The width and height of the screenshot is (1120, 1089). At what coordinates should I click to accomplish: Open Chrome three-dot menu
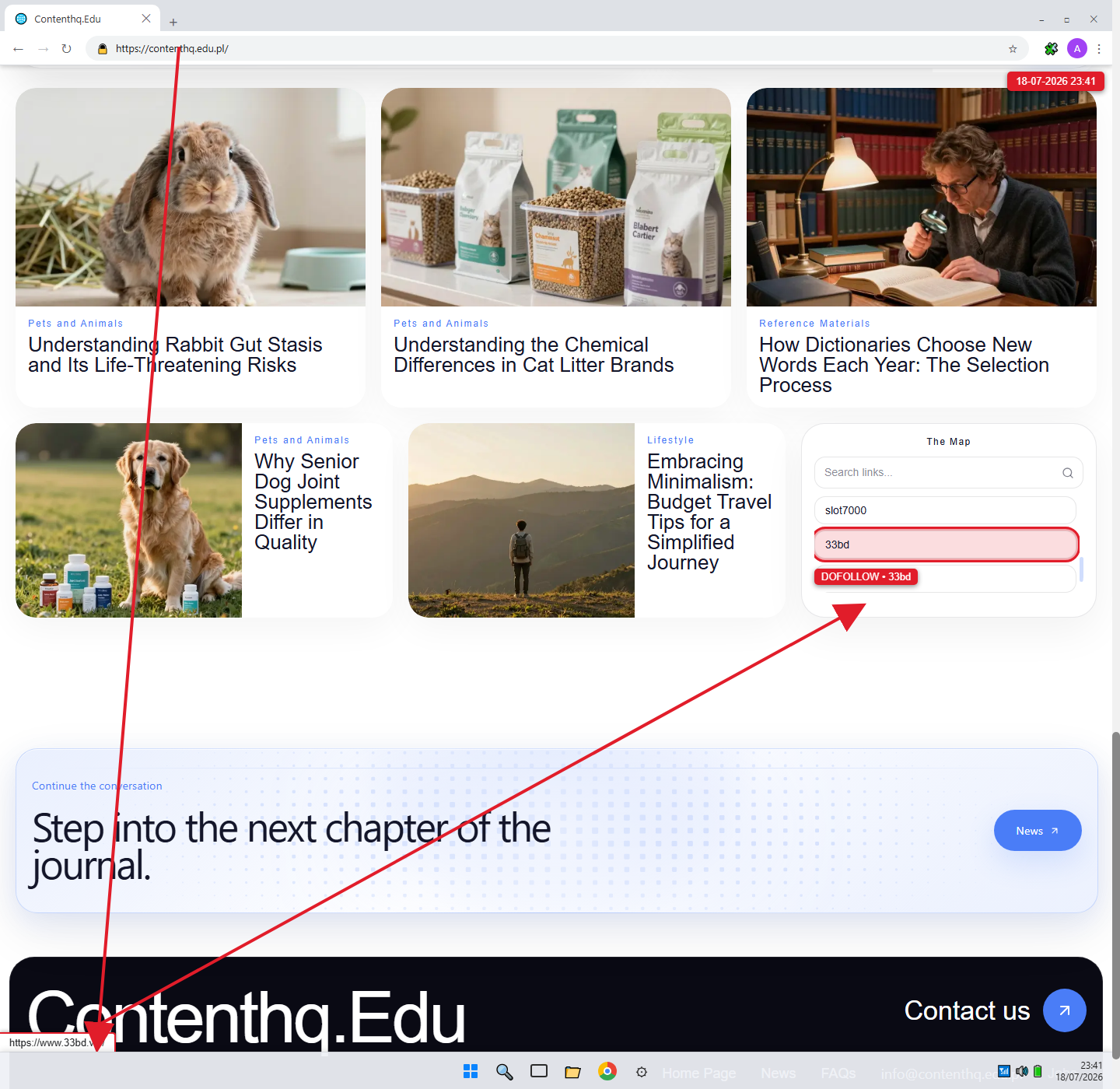point(1099,48)
